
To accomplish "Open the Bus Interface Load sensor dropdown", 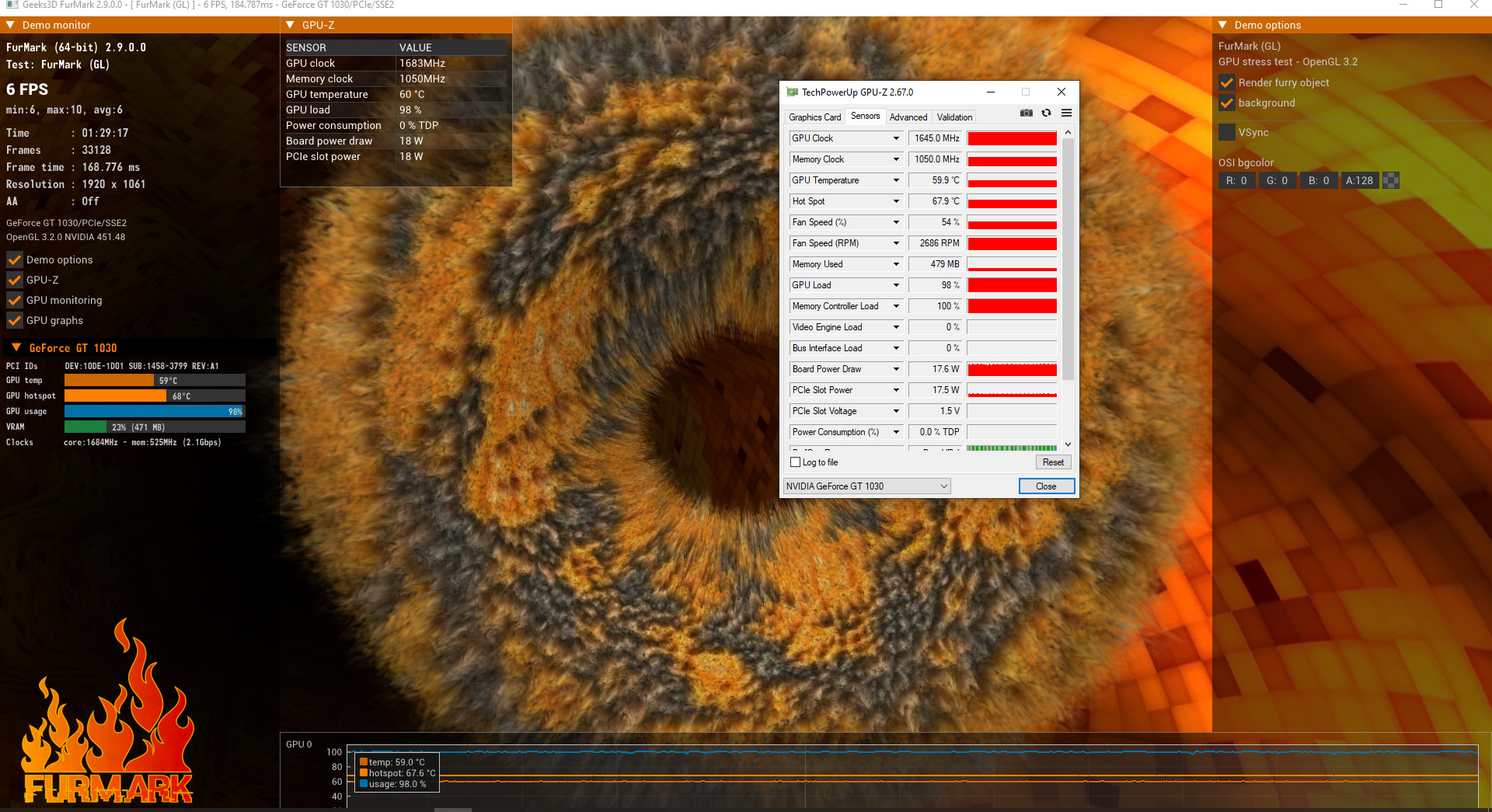I will [896, 348].
